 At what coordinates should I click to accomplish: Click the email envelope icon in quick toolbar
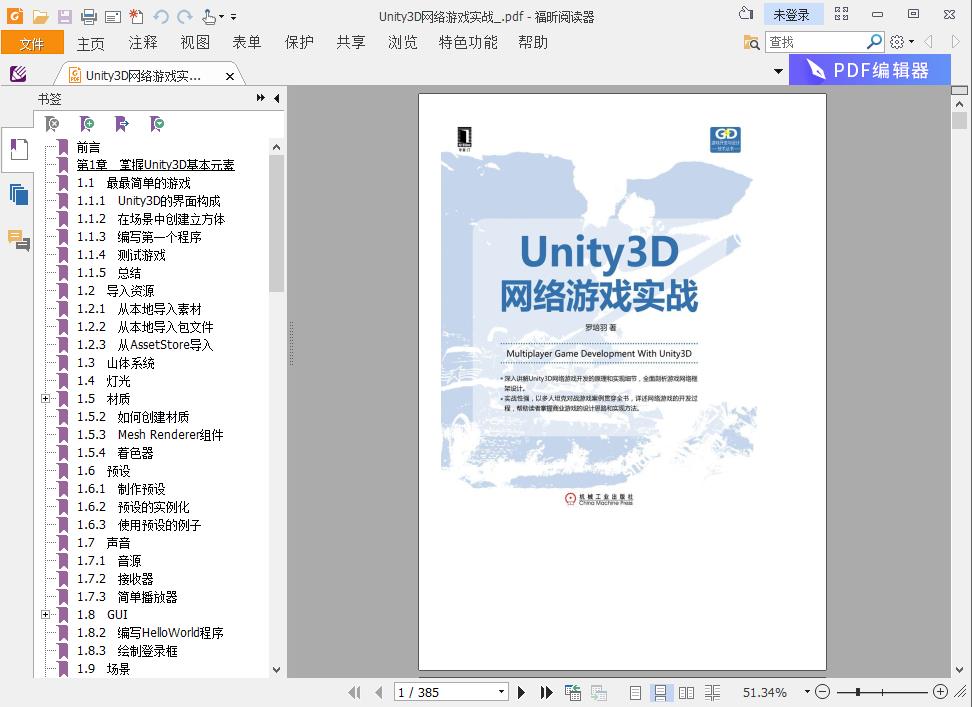click(113, 17)
